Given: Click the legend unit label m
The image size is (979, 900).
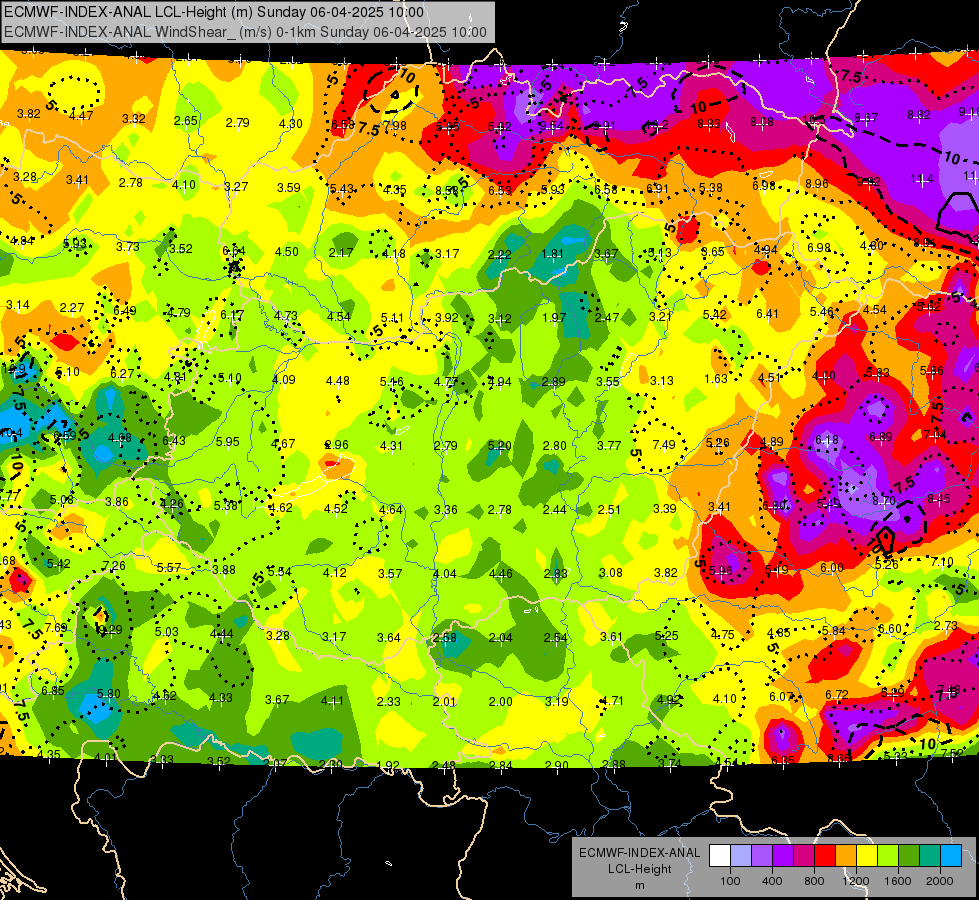Looking at the screenshot, I should [639, 885].
